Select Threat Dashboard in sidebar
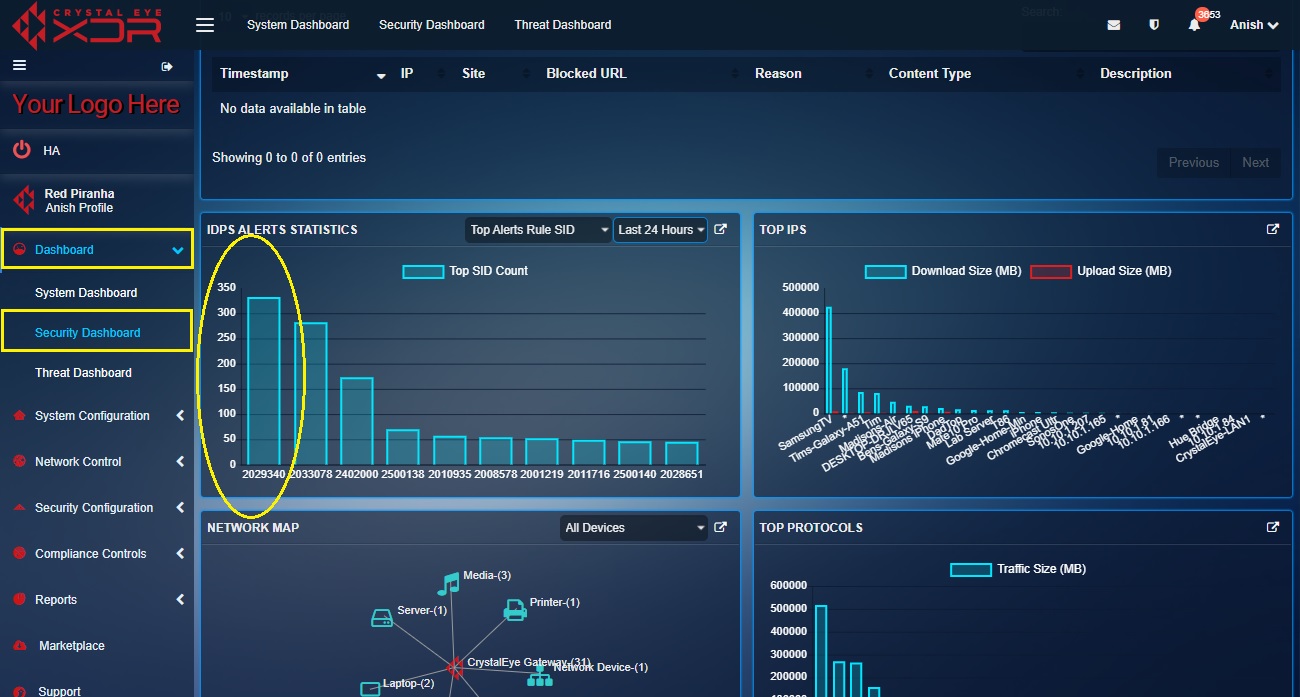This screenshot has width=1300, height=697. [83, 373]
